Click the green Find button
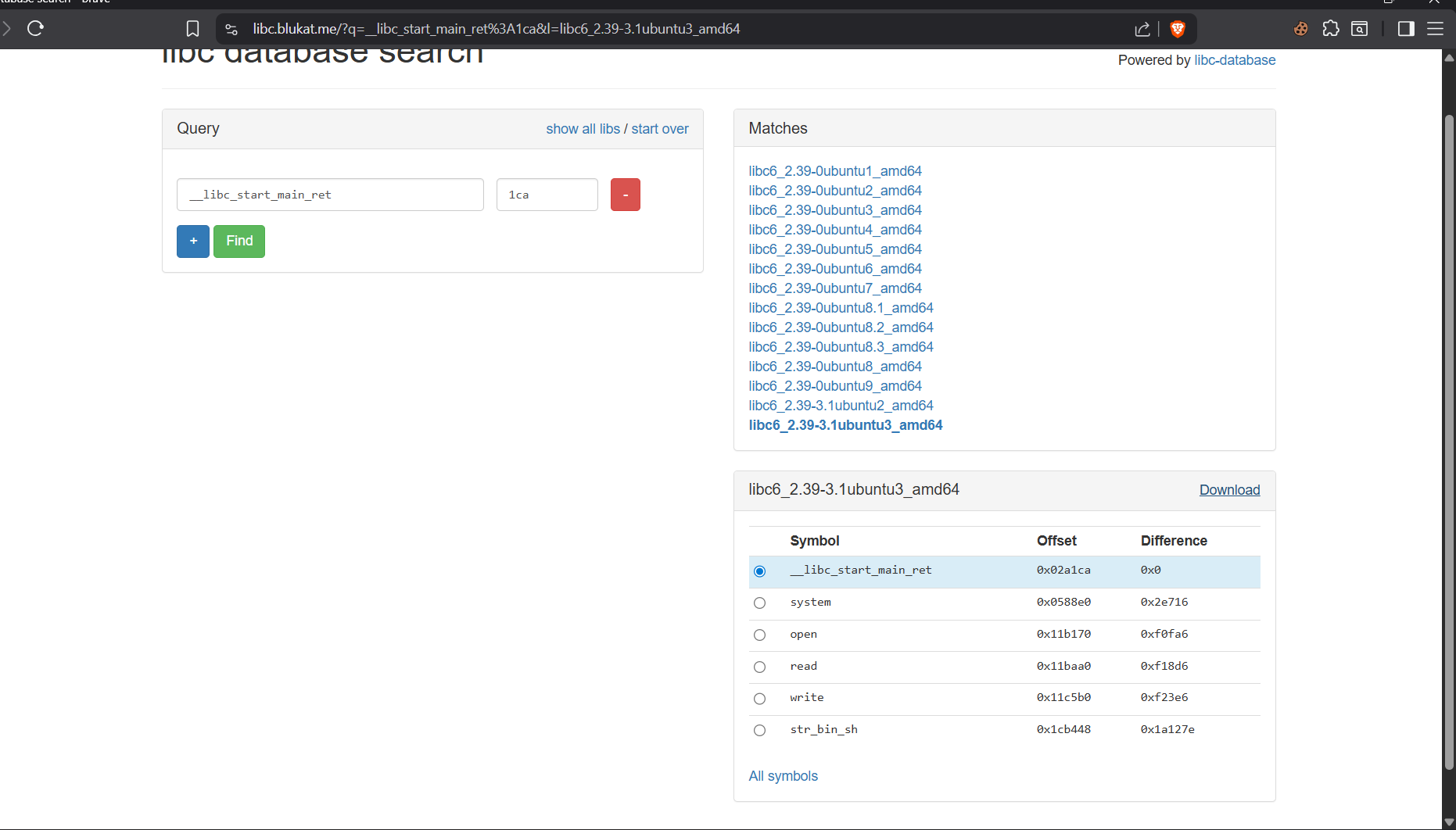1456x830 pixels. click(x=239, y=241)
